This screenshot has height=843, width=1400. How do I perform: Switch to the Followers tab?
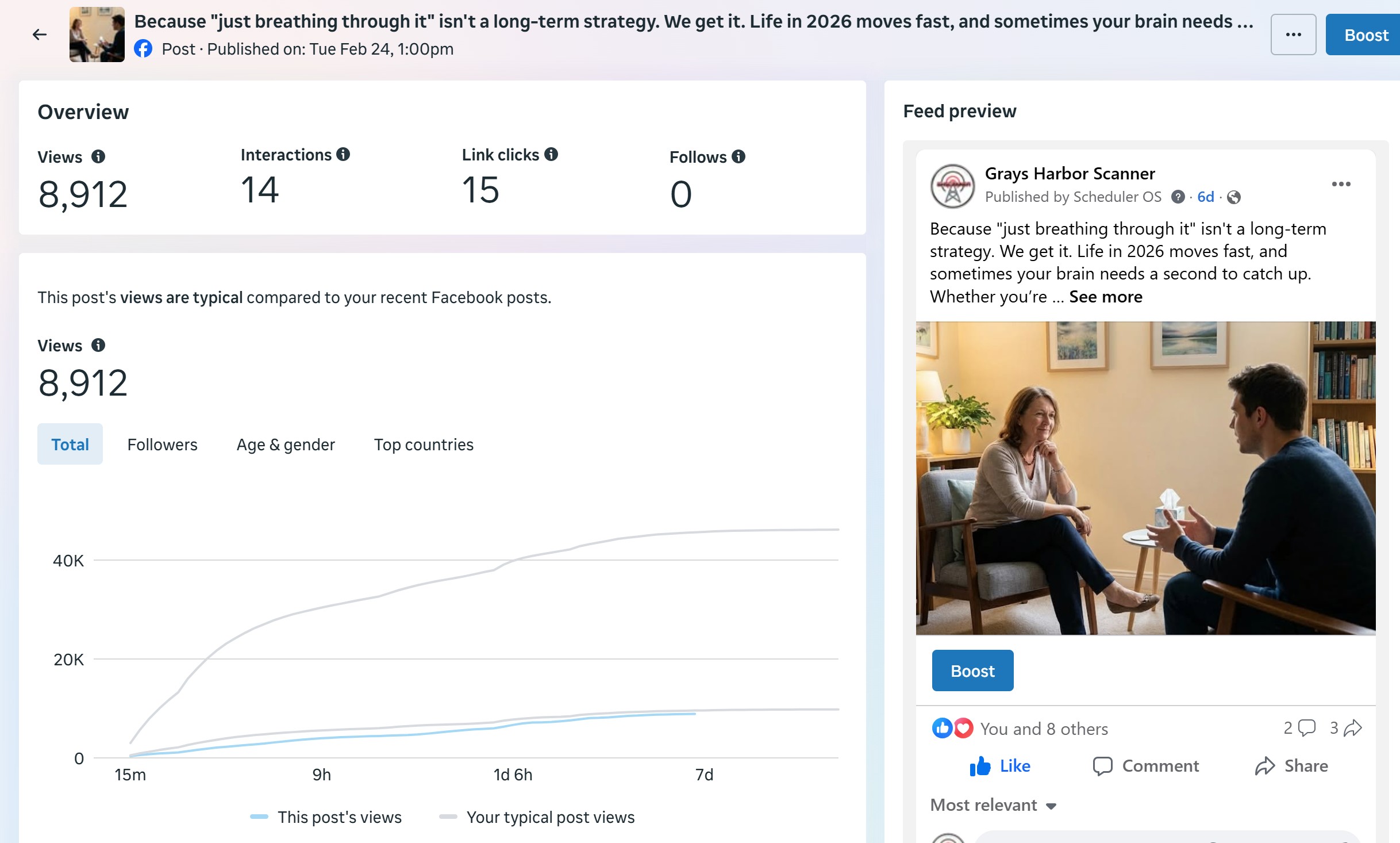162,445
